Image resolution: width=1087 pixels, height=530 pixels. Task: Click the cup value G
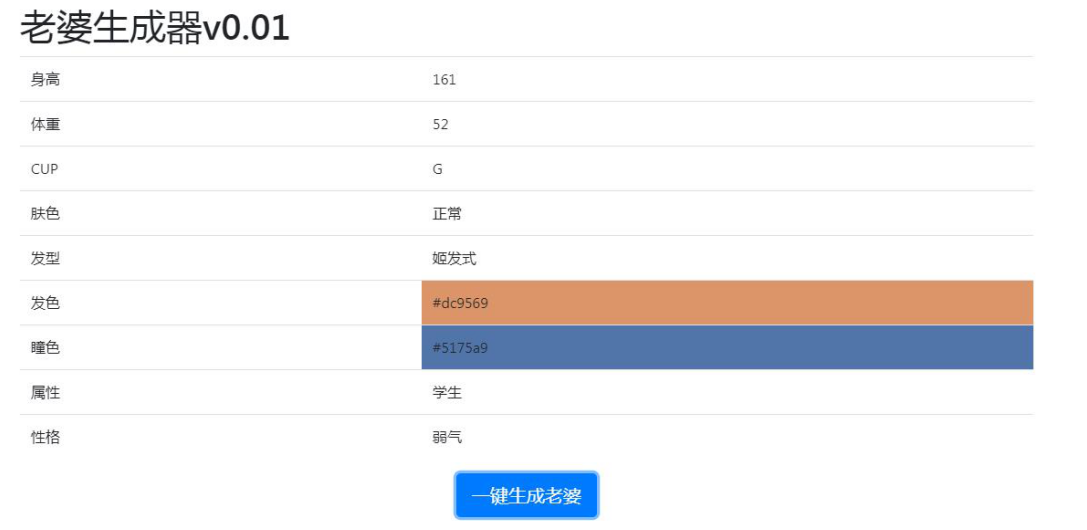click(x=437, y=170)
